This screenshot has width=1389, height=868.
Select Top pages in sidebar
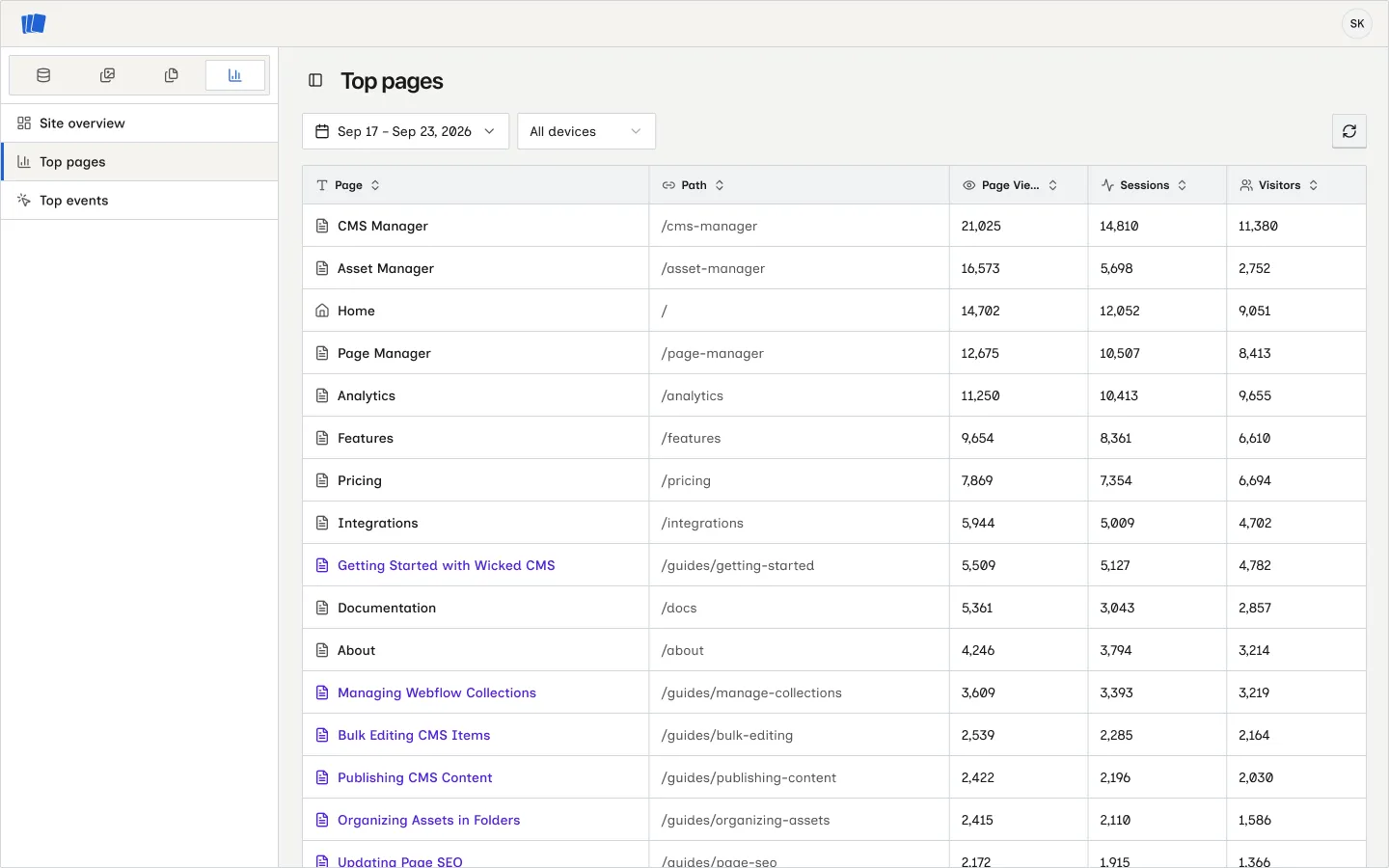pos(140,162)
